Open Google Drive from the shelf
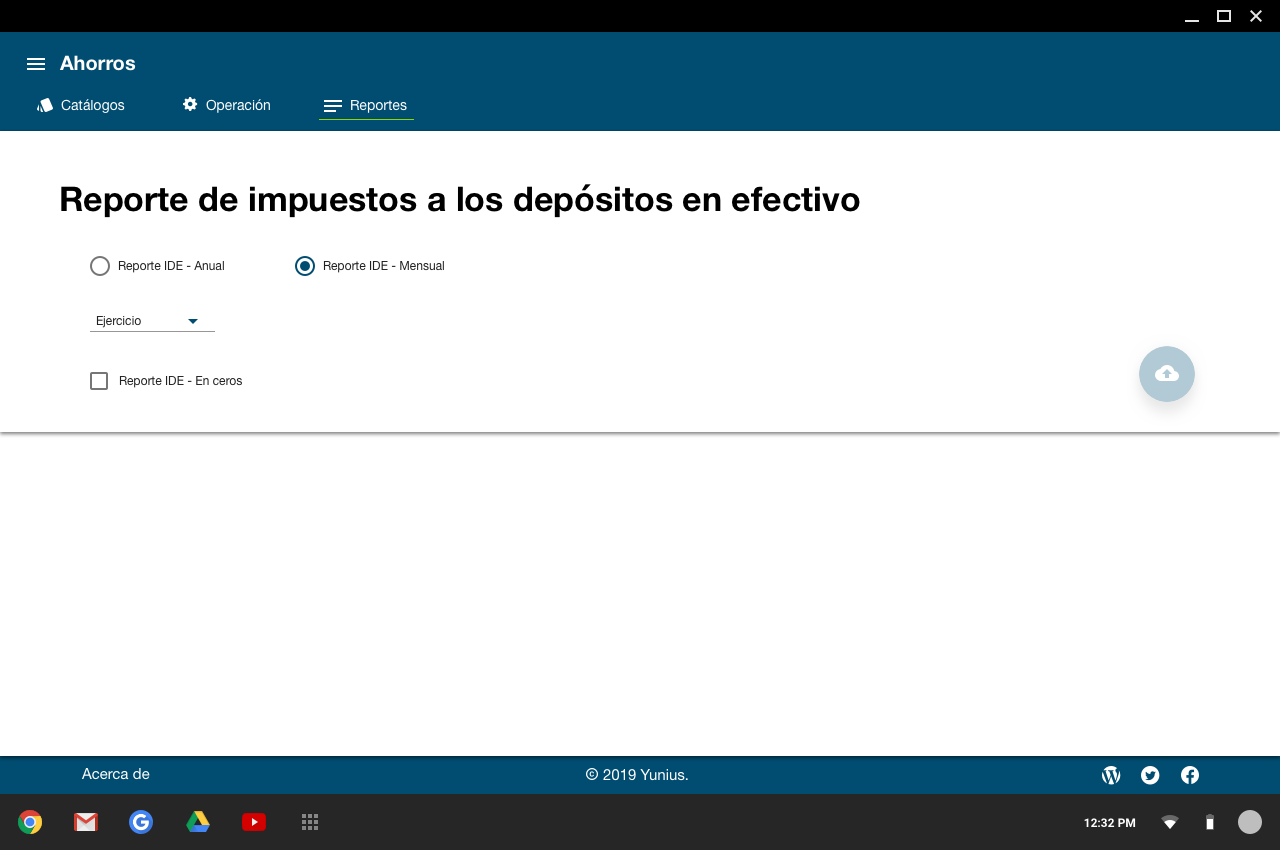Image resolution: width=1280 pixels, height=850 pixels. click(x=198, y=822)
